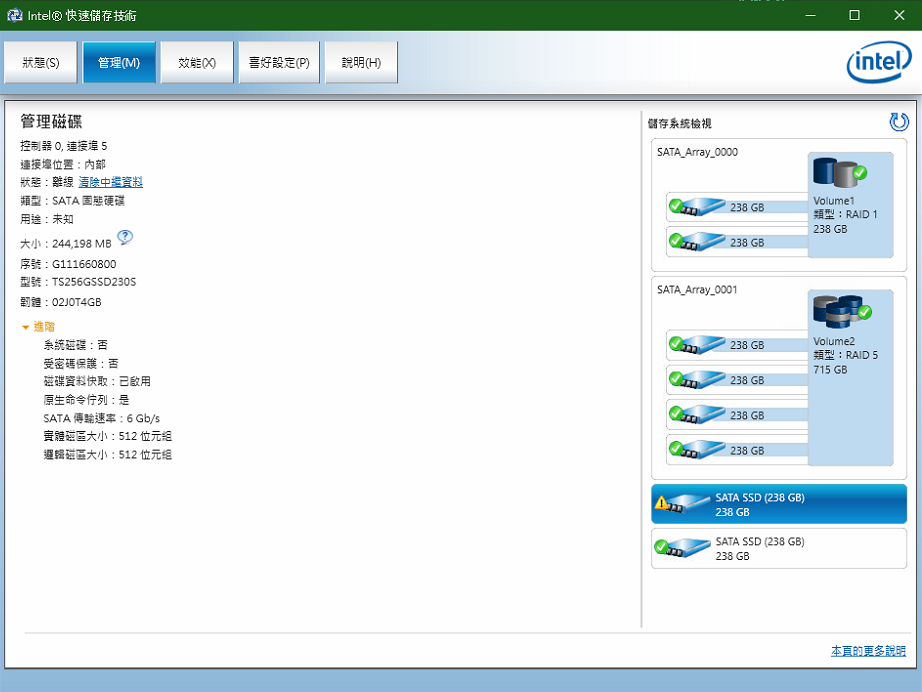Select the 管理(M) manage tab
The image size is (922, 692).
119,62
